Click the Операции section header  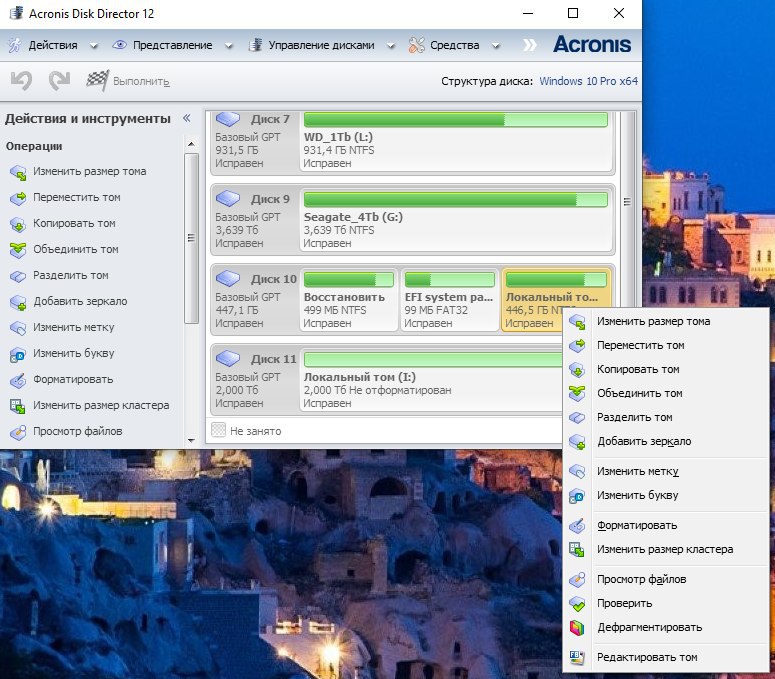[x=34, y=146]
